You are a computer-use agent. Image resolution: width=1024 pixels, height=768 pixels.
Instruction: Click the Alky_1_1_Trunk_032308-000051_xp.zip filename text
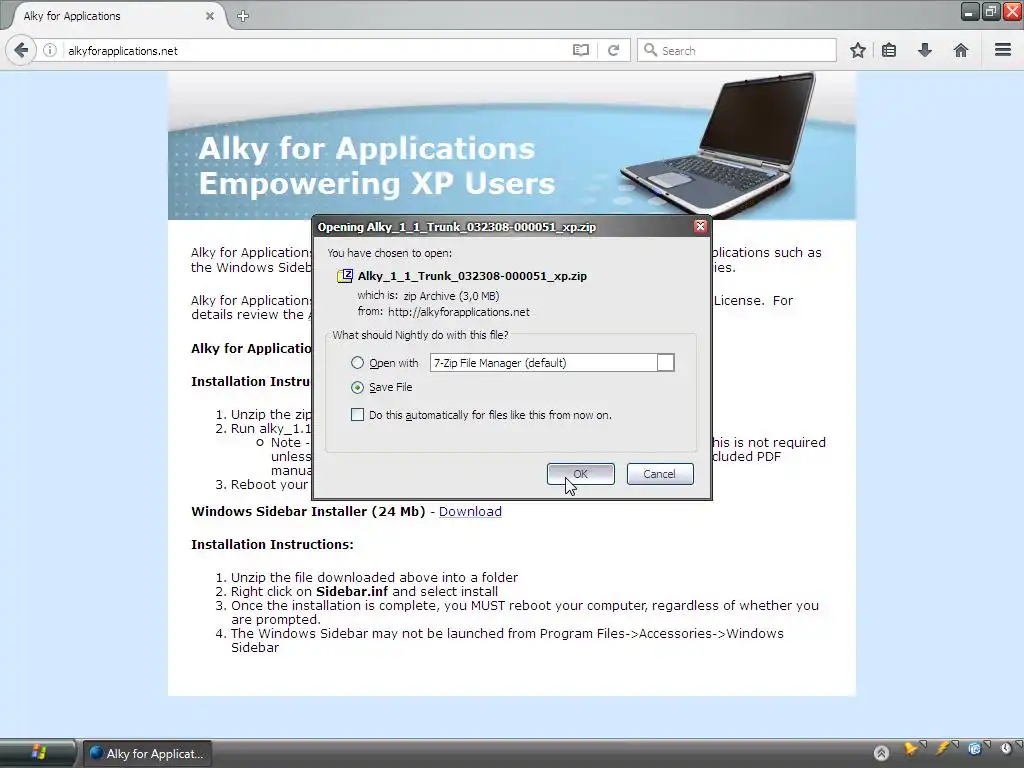(472, 276)
